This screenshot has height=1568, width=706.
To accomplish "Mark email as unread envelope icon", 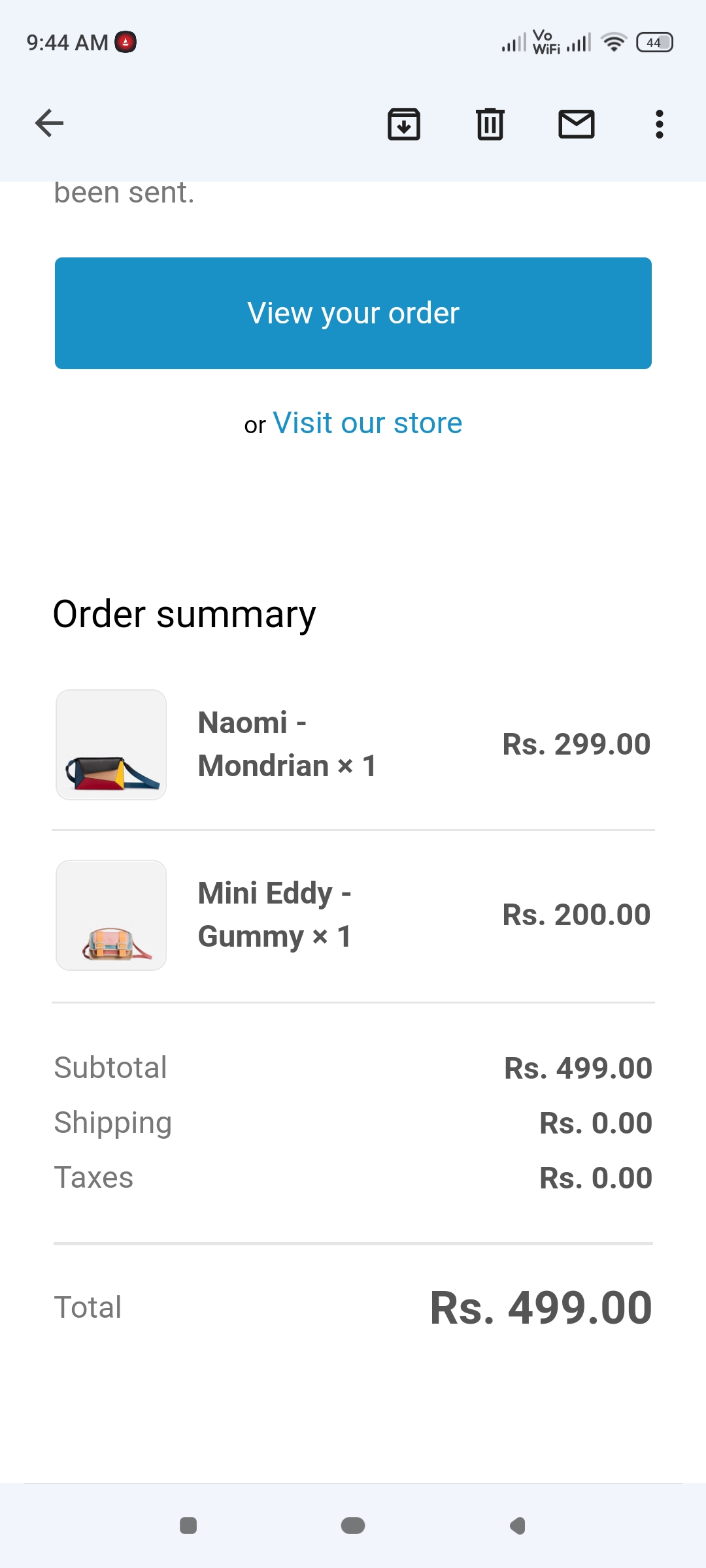I will pyautogui.click(x=576, y=123).
